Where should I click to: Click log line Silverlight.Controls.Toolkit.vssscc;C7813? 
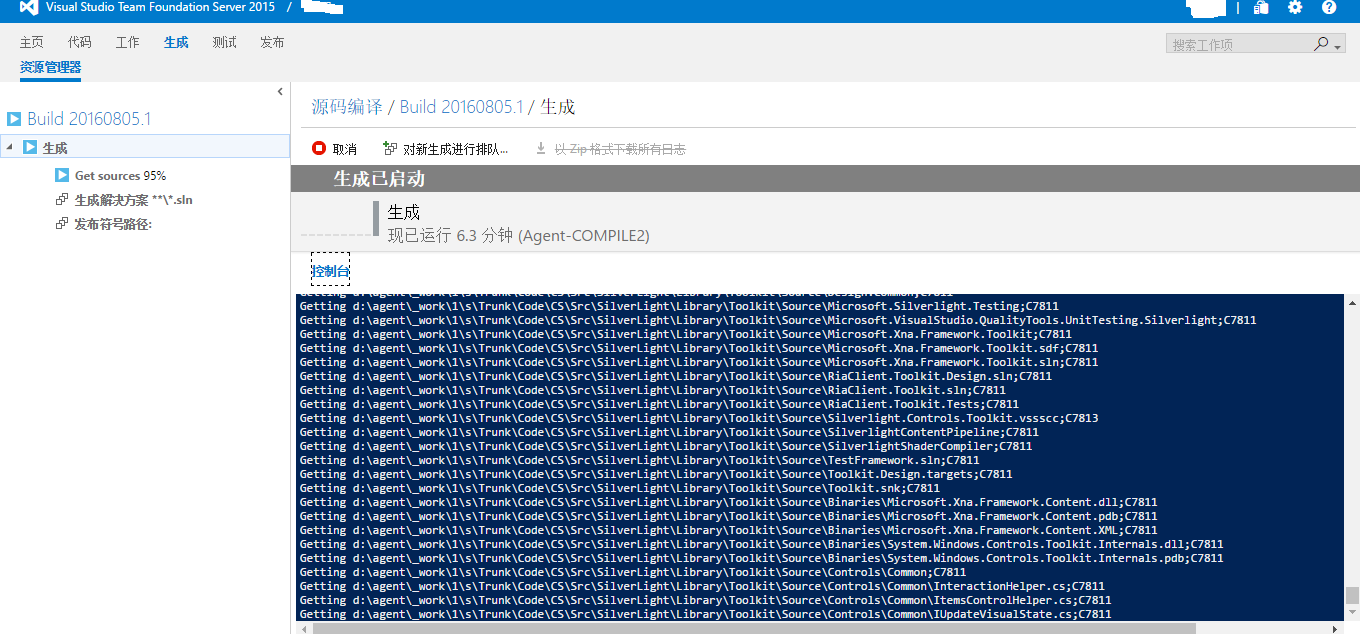[699, 418]
